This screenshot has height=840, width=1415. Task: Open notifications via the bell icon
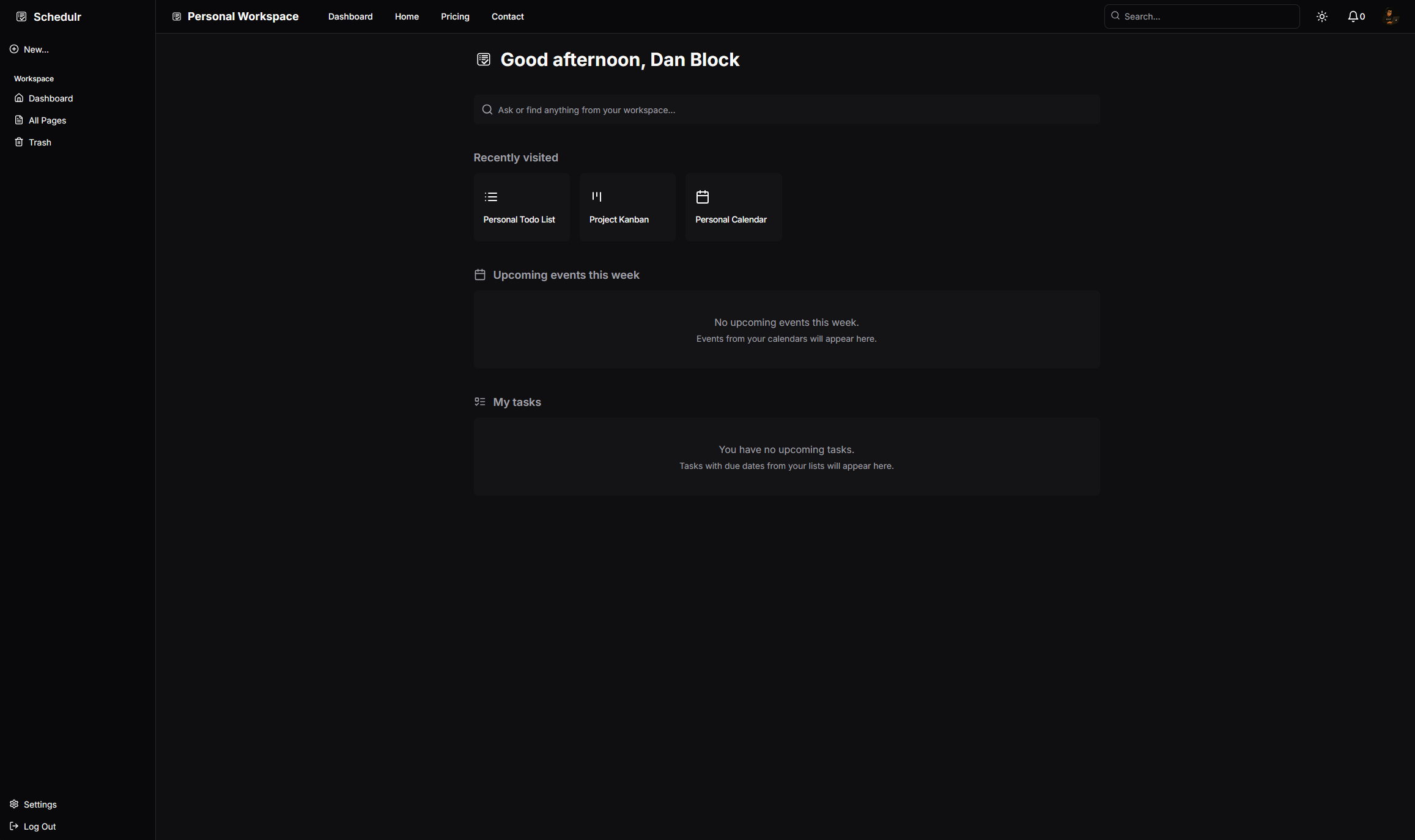coord(1353,17)
